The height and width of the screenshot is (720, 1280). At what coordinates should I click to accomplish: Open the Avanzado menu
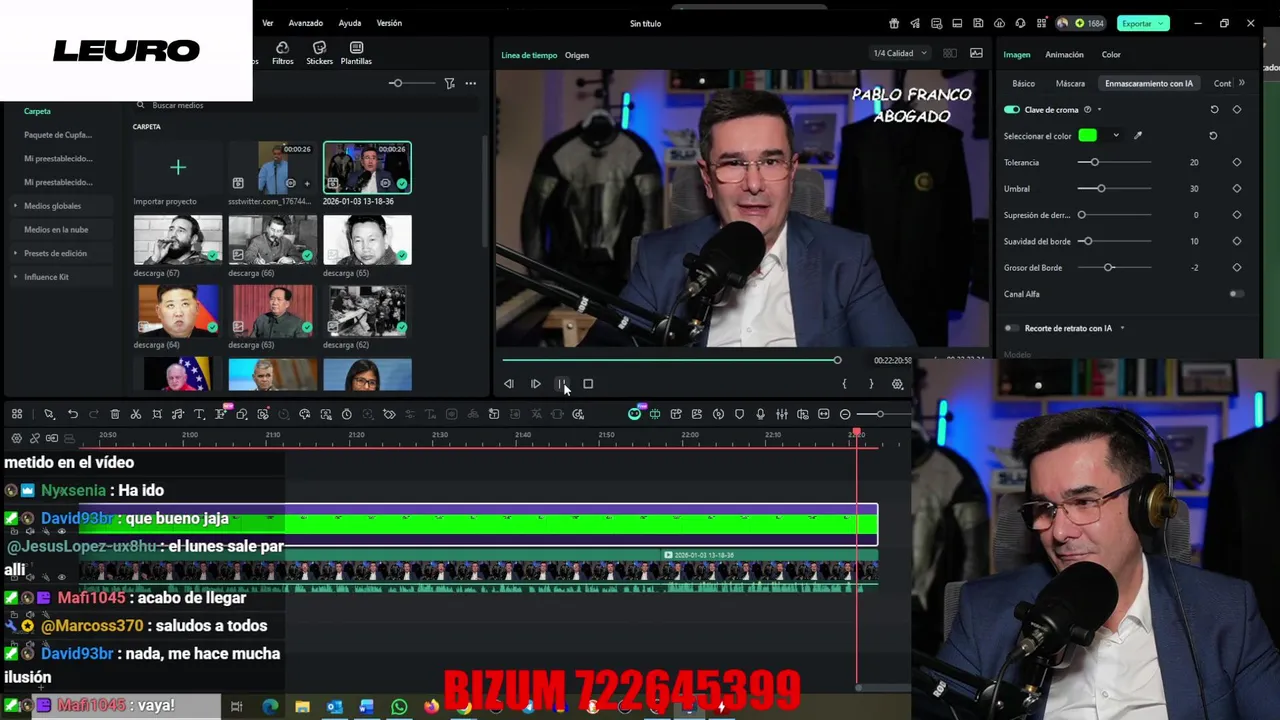point(305,23)
